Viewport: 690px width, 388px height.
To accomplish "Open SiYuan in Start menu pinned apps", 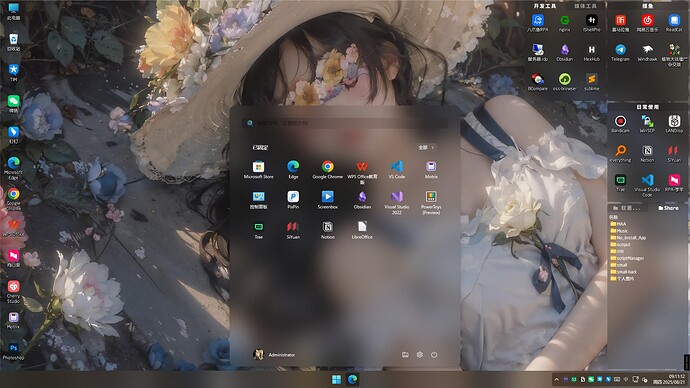I will coord(293,230).
